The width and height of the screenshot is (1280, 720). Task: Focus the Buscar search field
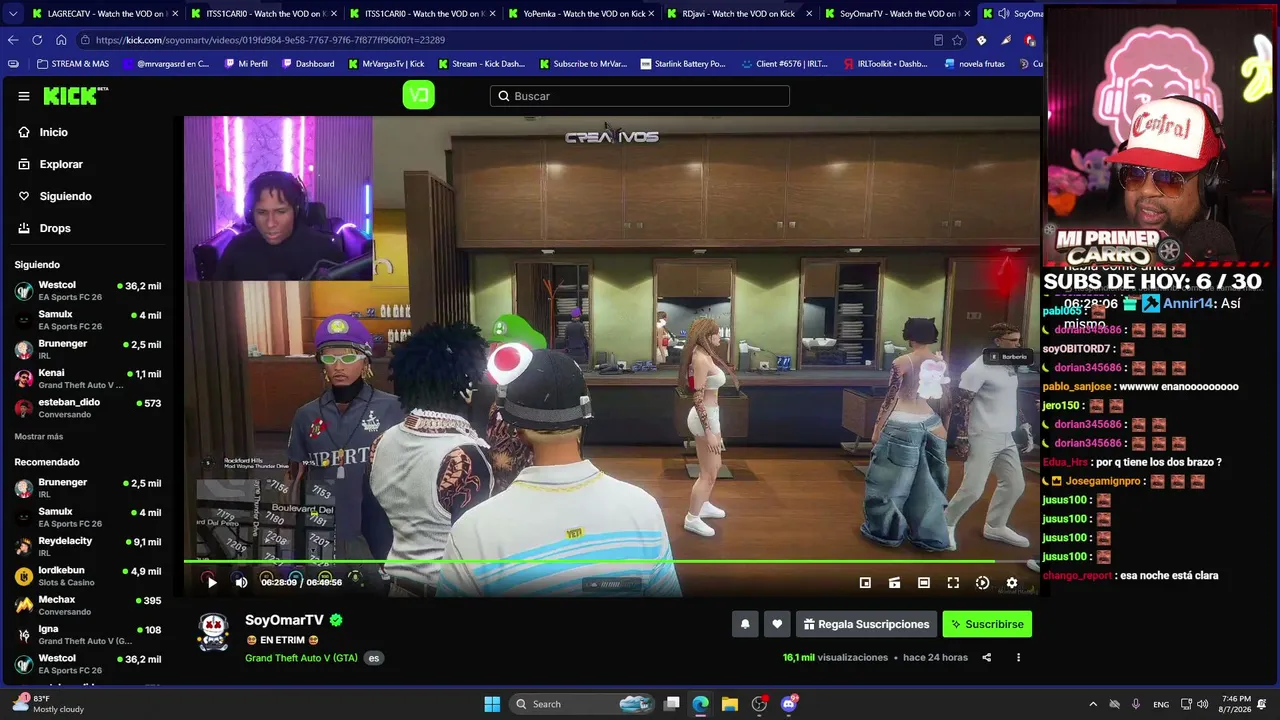point(640,96)
